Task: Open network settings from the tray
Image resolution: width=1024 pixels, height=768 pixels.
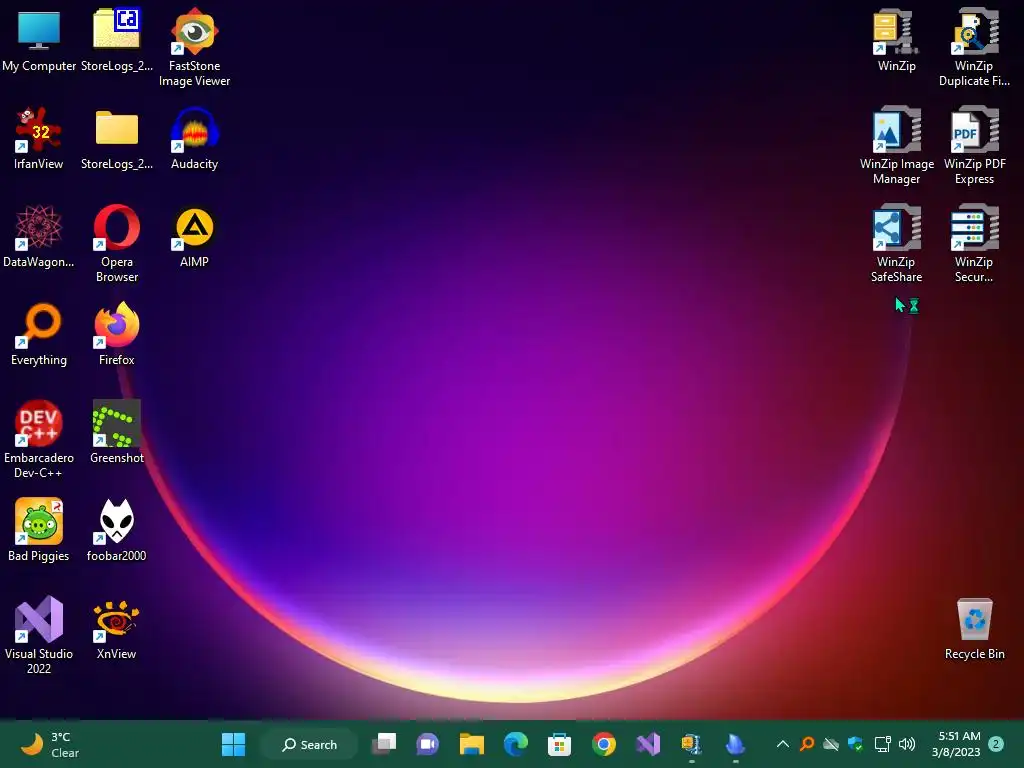Action: (x=882, y=744)
